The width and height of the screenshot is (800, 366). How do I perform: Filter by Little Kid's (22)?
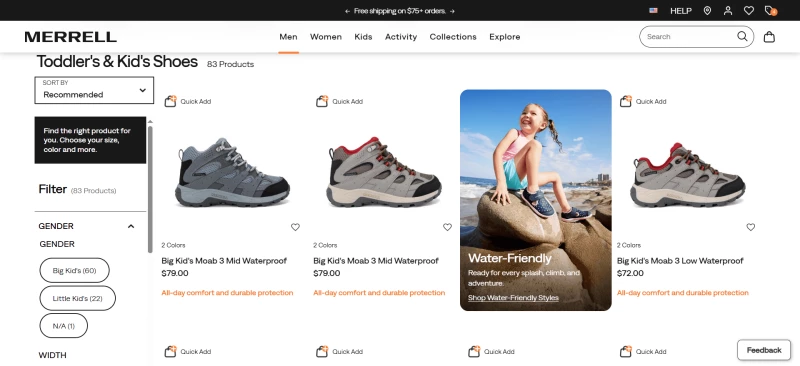(78, 298)
